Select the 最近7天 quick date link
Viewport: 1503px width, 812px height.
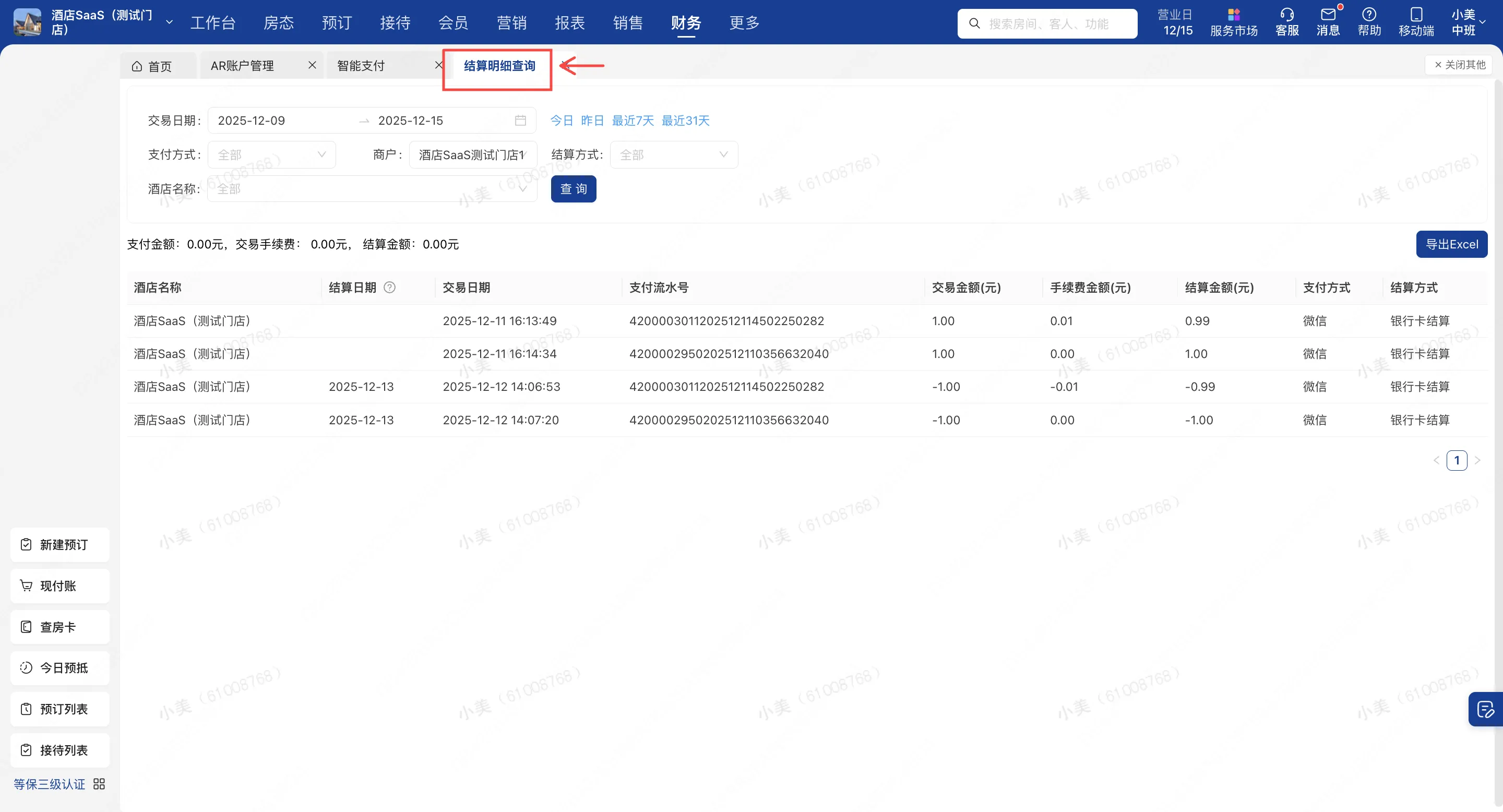click(634, 120)
